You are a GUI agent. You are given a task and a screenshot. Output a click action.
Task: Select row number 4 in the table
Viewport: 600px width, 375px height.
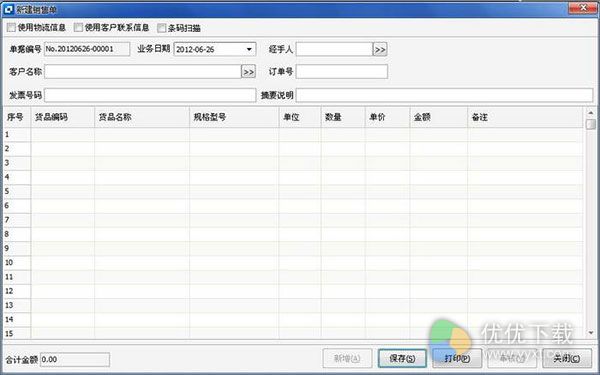(x=17, y=177)
